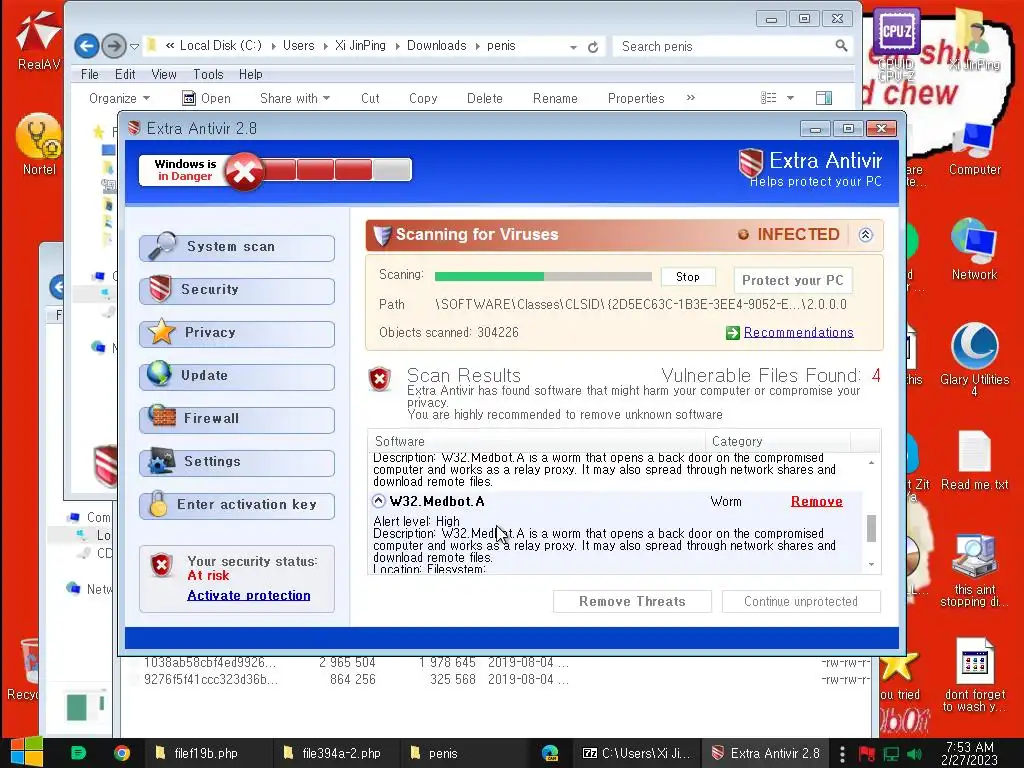Click the Security shield icon in sidebar
The width and height of the screenshot is (1024, 768).
click(x=160, y=289)
